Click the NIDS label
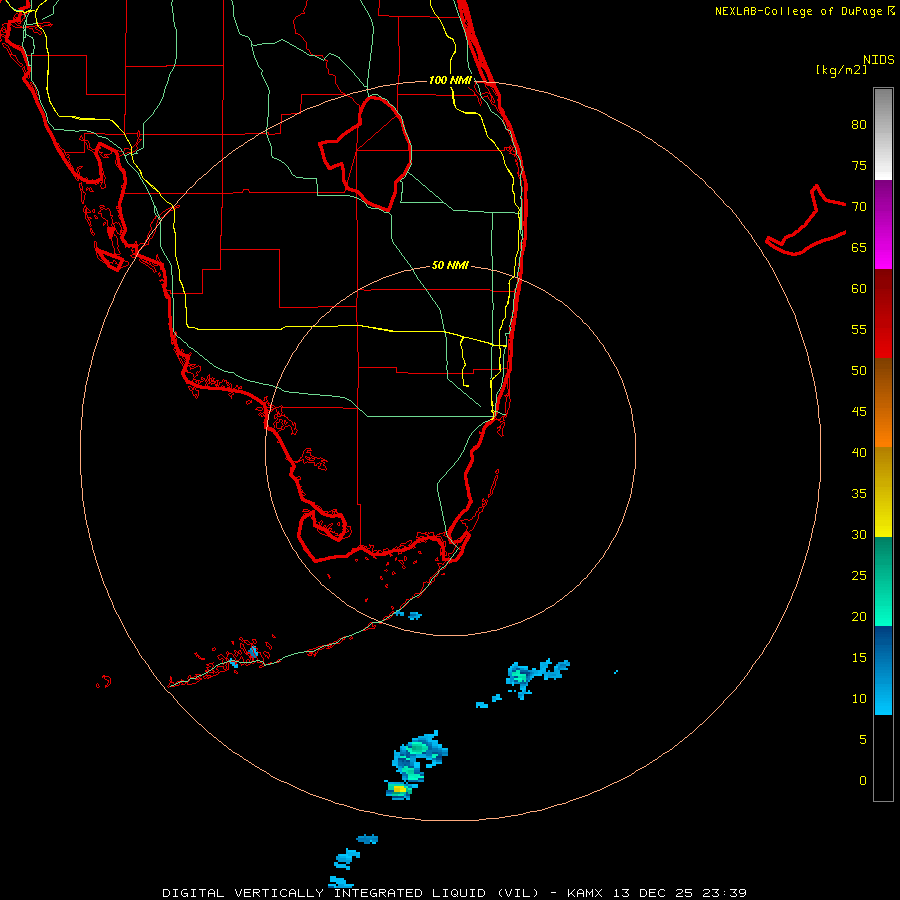The image size is (900, 900). (x=878, y=60)
